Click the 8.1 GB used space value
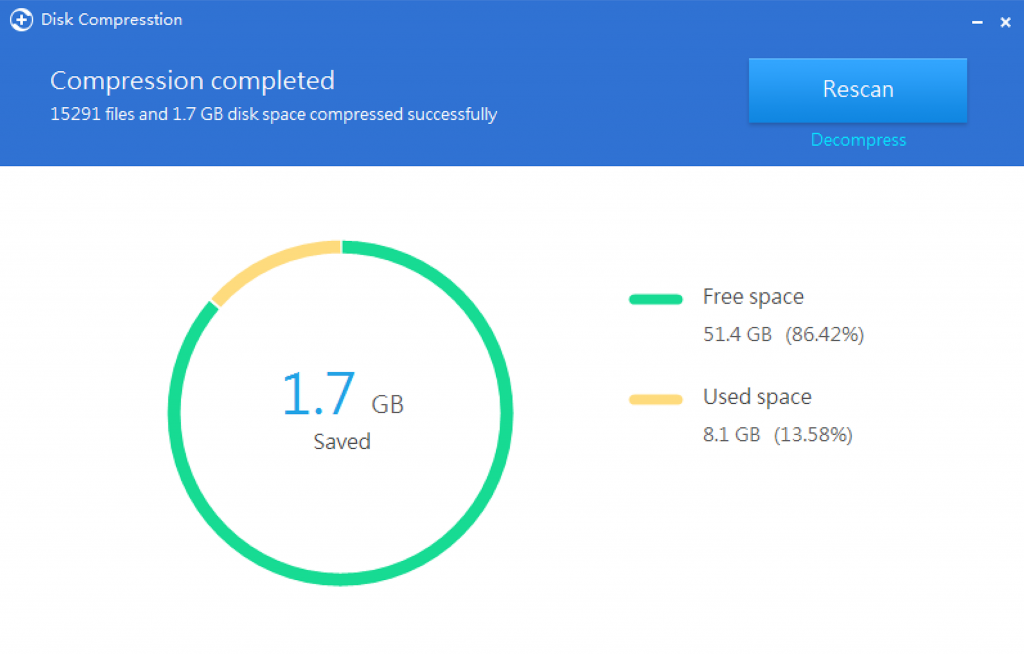The width and height of the screenshot is (1024, 655). (730, 434)
